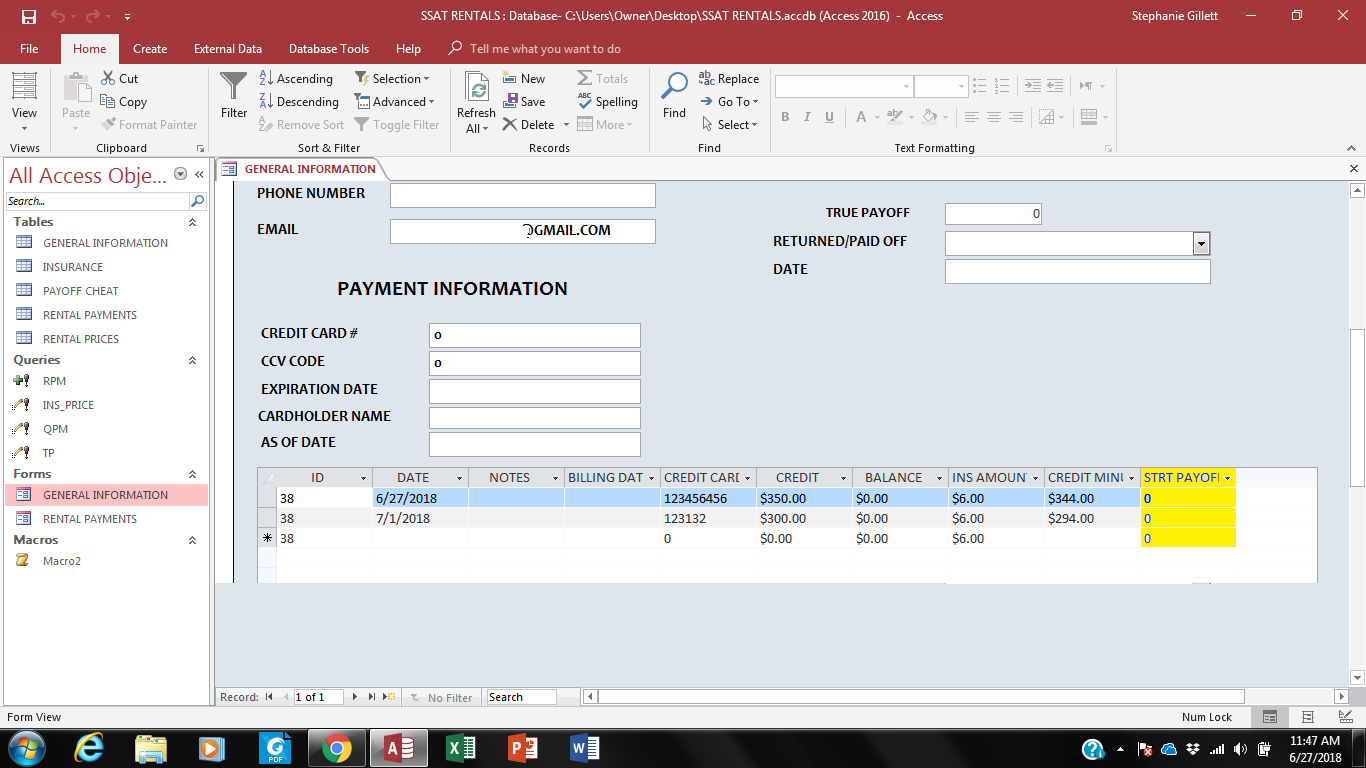Collapse the Queries group
The image size is (1366, 768).
[193, 360]
